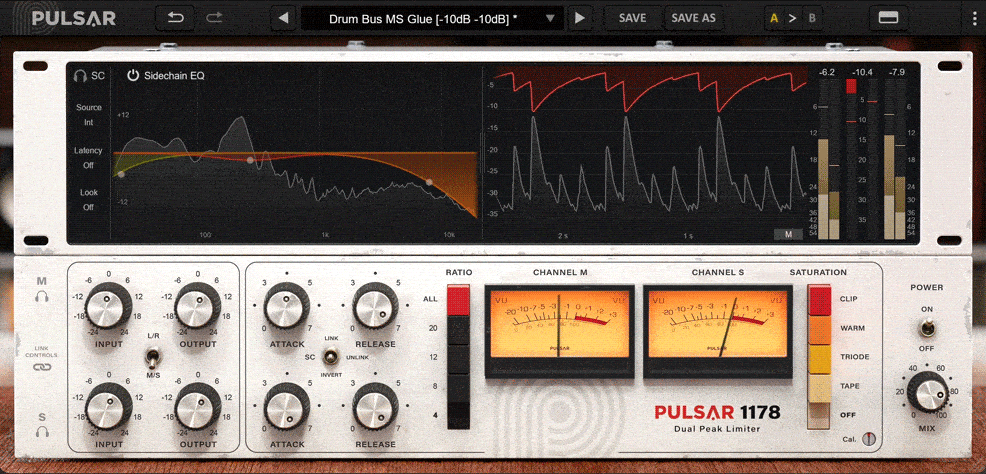This screenshot has width=986, height=474.
Task: Click channel M INPUT knob
Action: [x=108, y=307]
